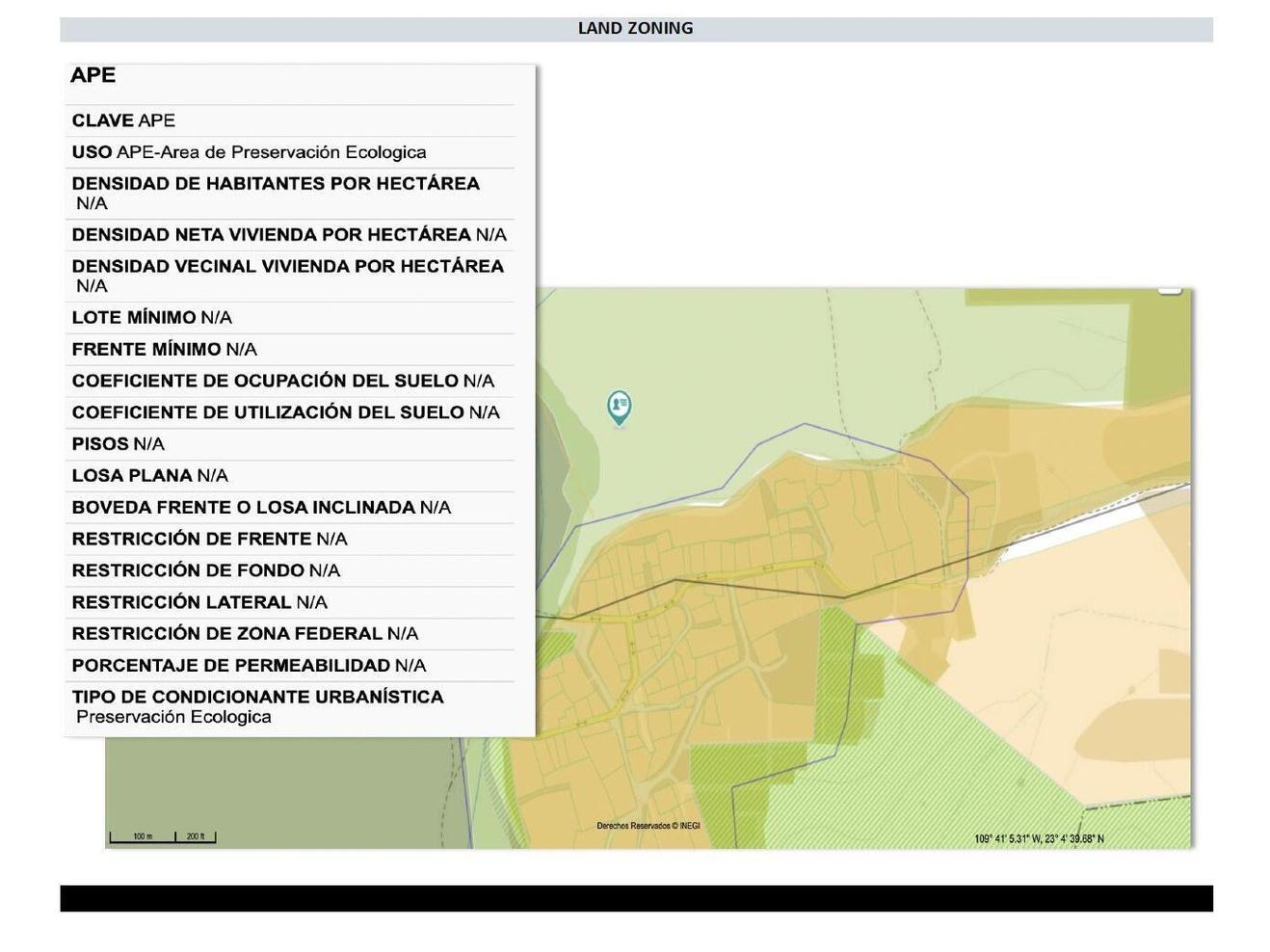Click the small white button at map's top-right corner
The width and height of the screenshot is (1270, 952).
coord(1169,290)
